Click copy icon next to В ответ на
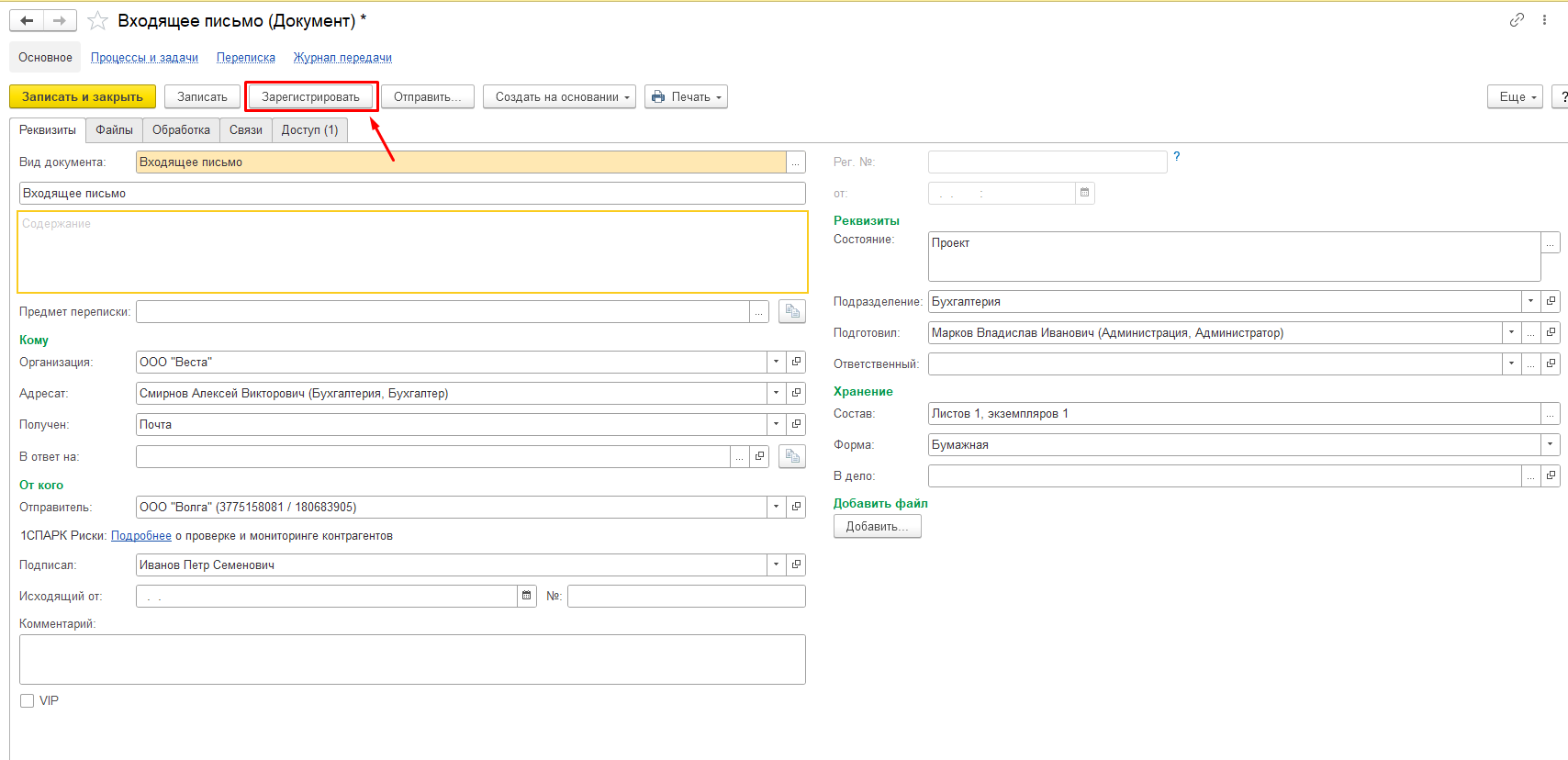 pyautogui.click(x=792, y=456)
